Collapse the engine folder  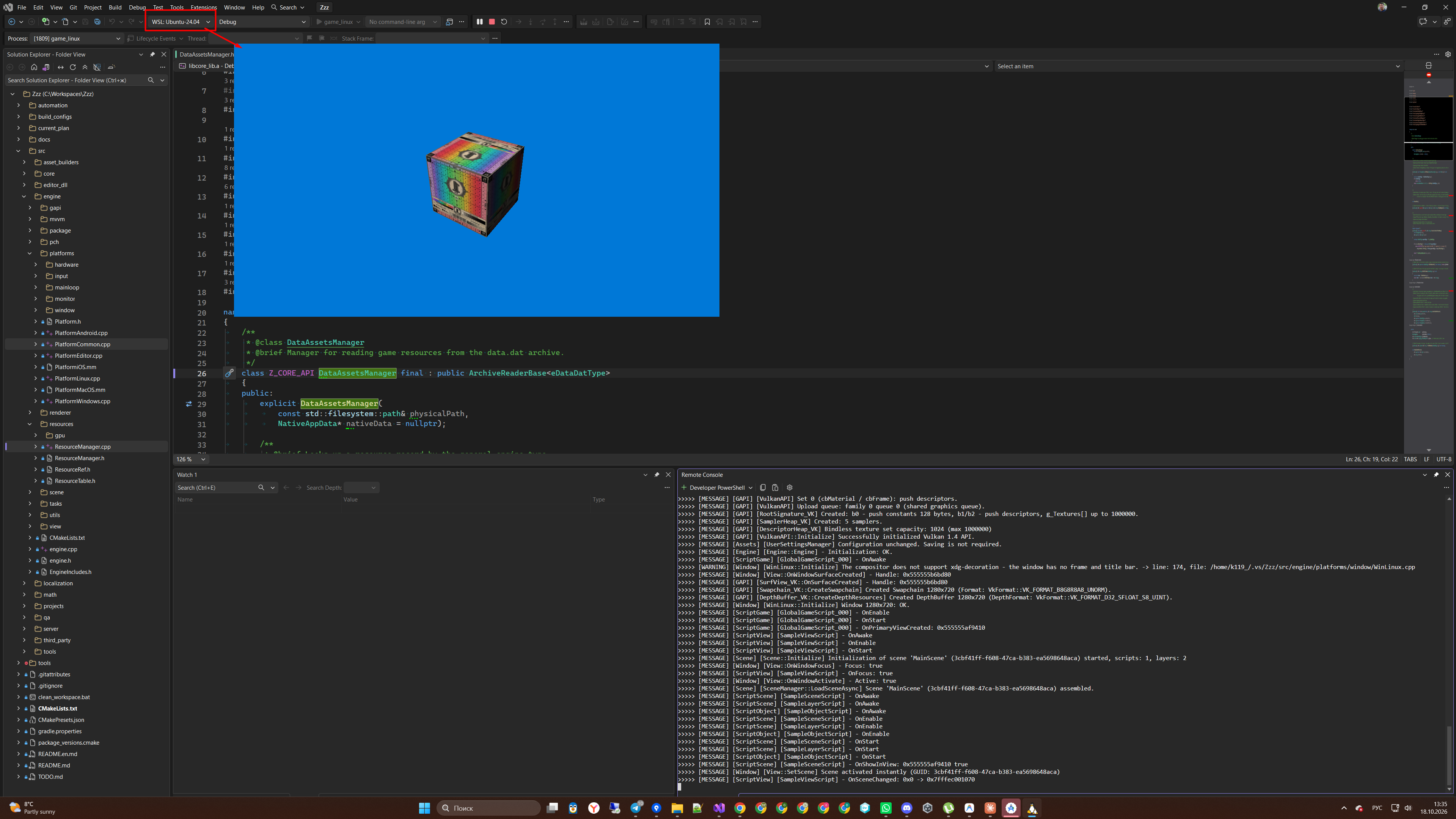(x=24, y=196)
